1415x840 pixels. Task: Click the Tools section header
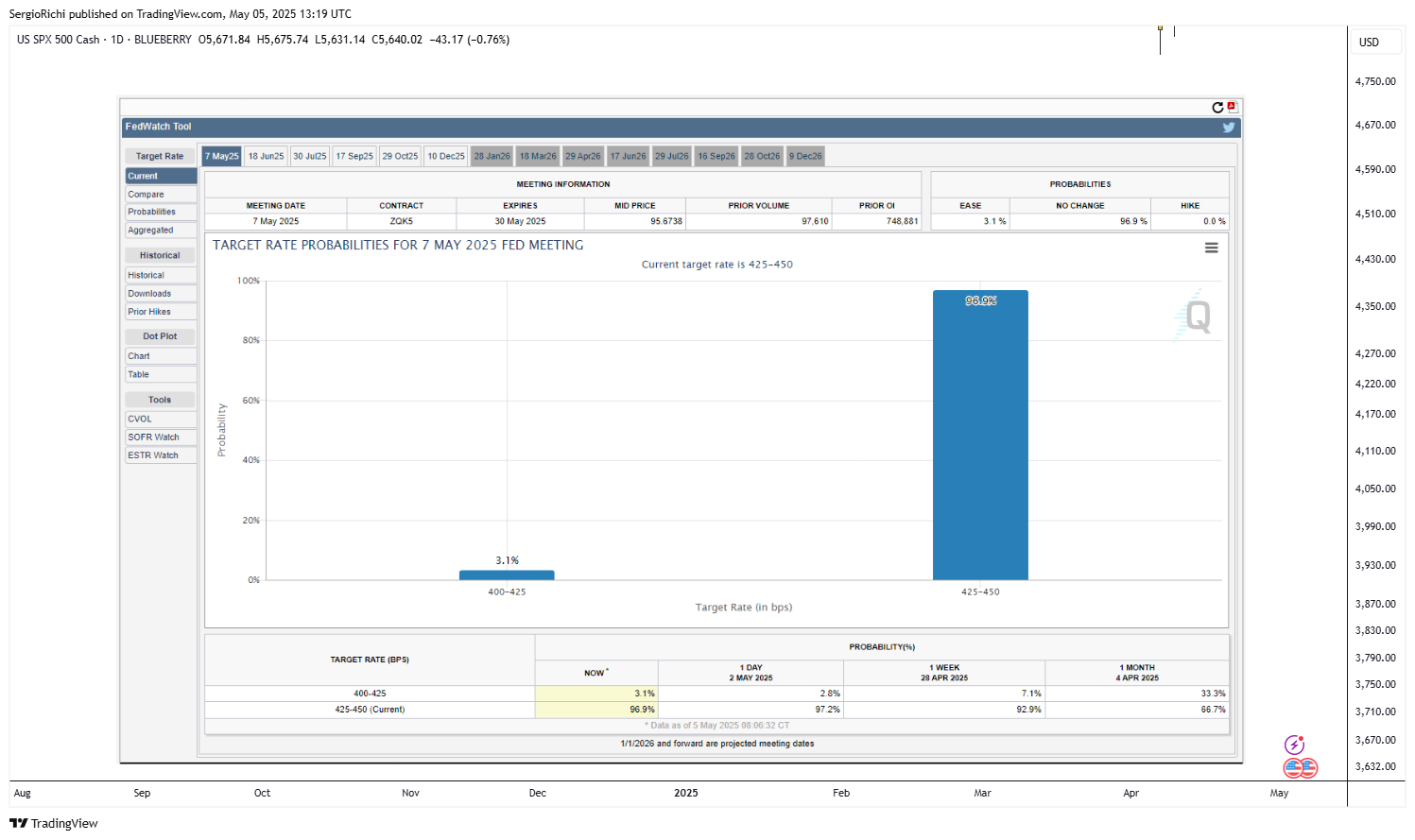point(160,400)
